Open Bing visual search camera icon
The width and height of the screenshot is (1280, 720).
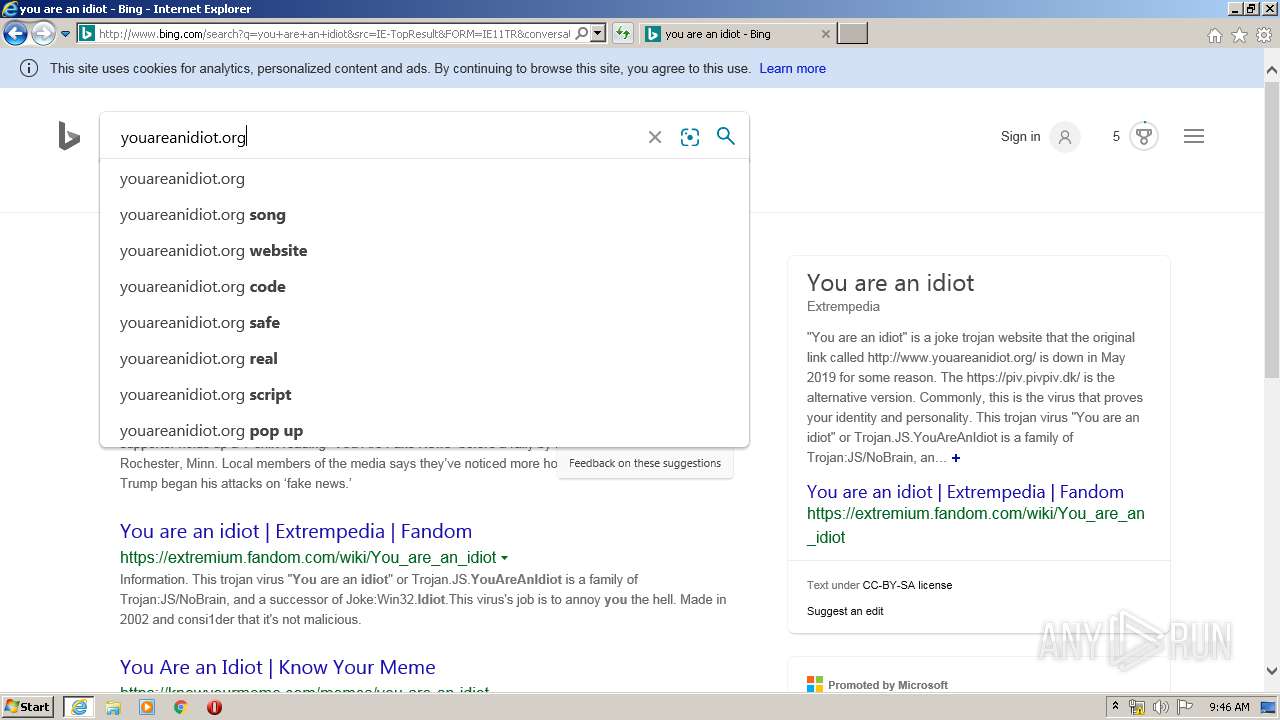click(690, 137)
